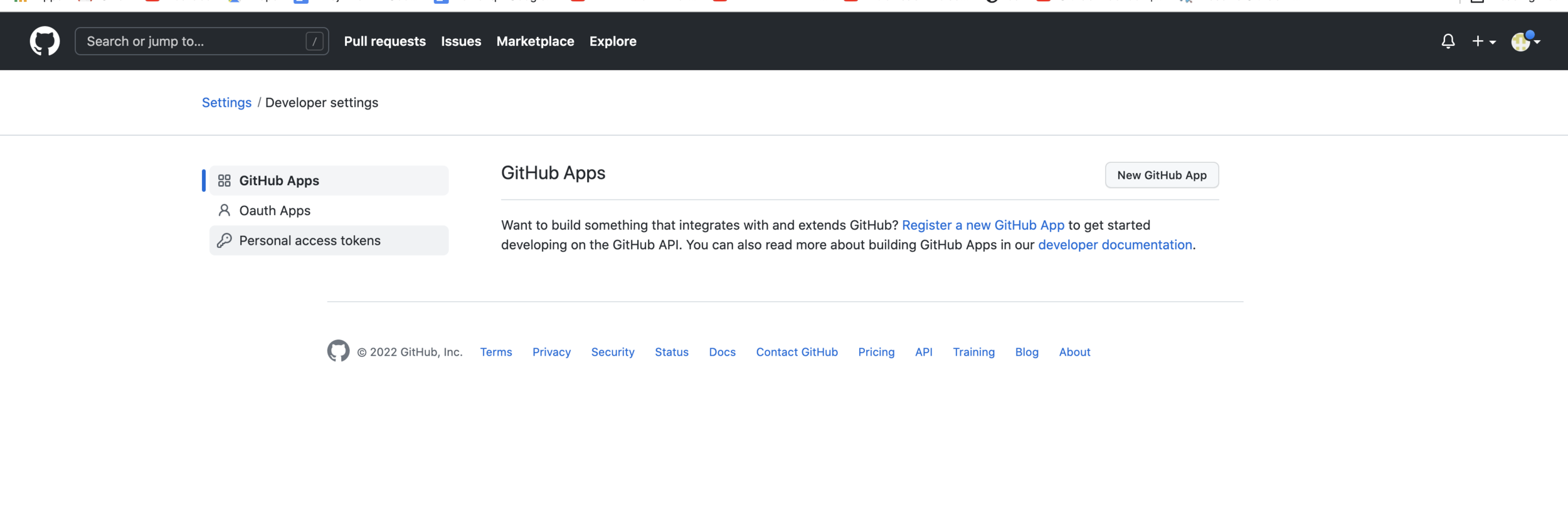The width and height of the screenshot is (1568, 522).
Task: Click the key icon for access tokens
Action: tap(224, 240)
